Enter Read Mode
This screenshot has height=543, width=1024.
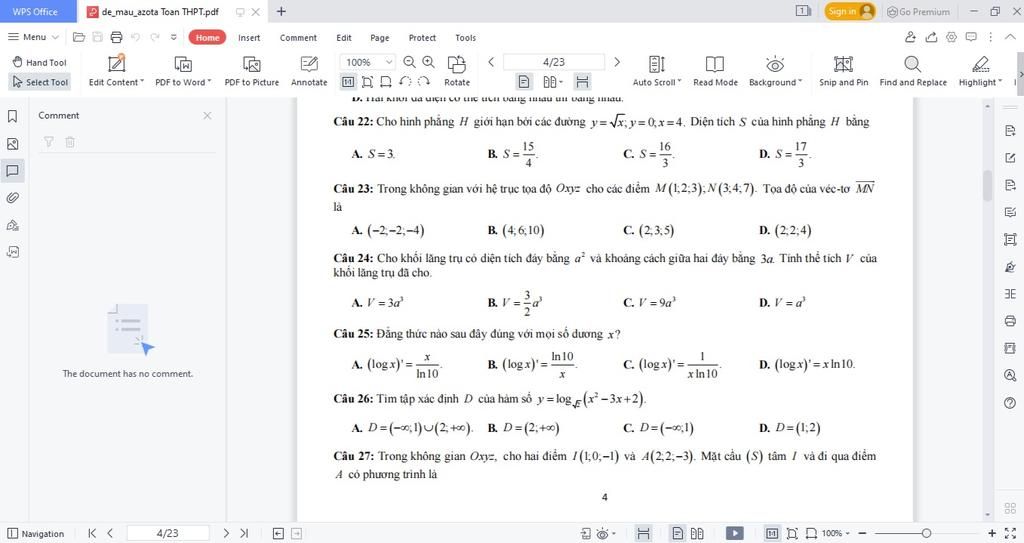pyautogui.click(x=715, y=71)
